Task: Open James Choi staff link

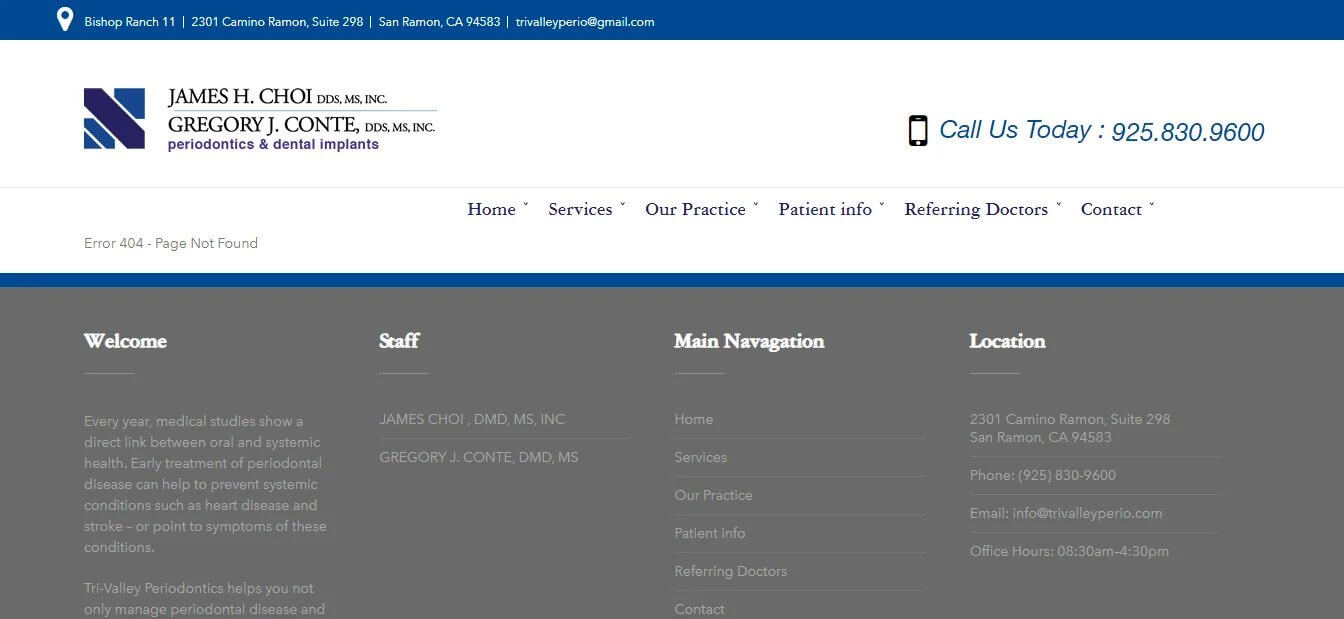Action: [472, 419]
